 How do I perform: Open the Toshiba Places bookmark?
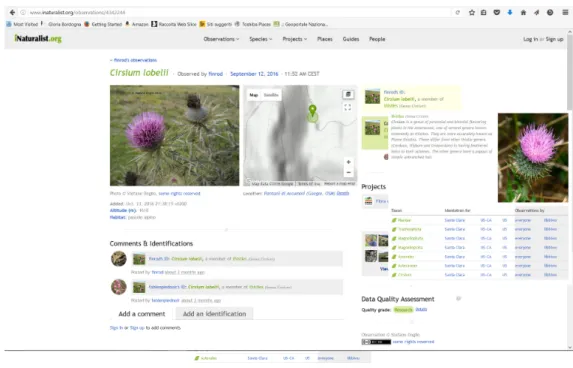(x=253, y=24)
